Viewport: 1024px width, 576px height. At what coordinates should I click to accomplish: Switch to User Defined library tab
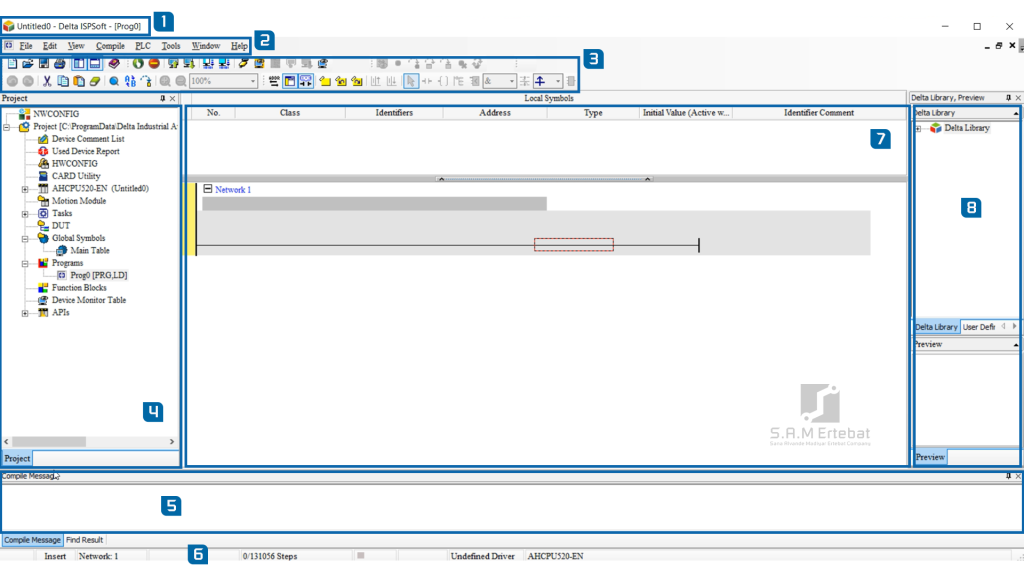point(978,327)
